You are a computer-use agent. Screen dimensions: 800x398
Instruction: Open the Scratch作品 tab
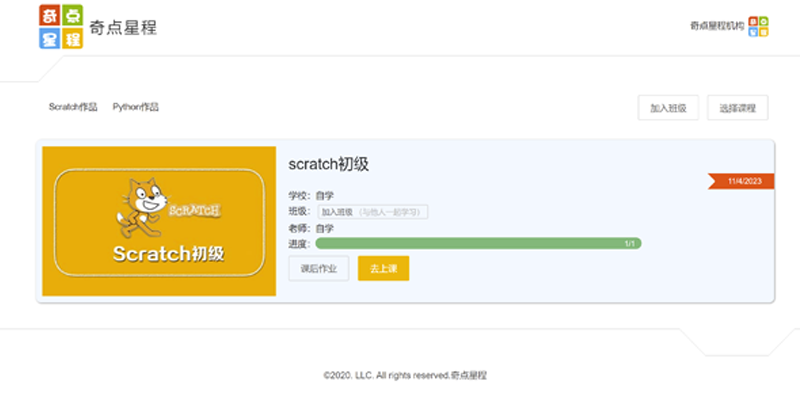(73, 107)
